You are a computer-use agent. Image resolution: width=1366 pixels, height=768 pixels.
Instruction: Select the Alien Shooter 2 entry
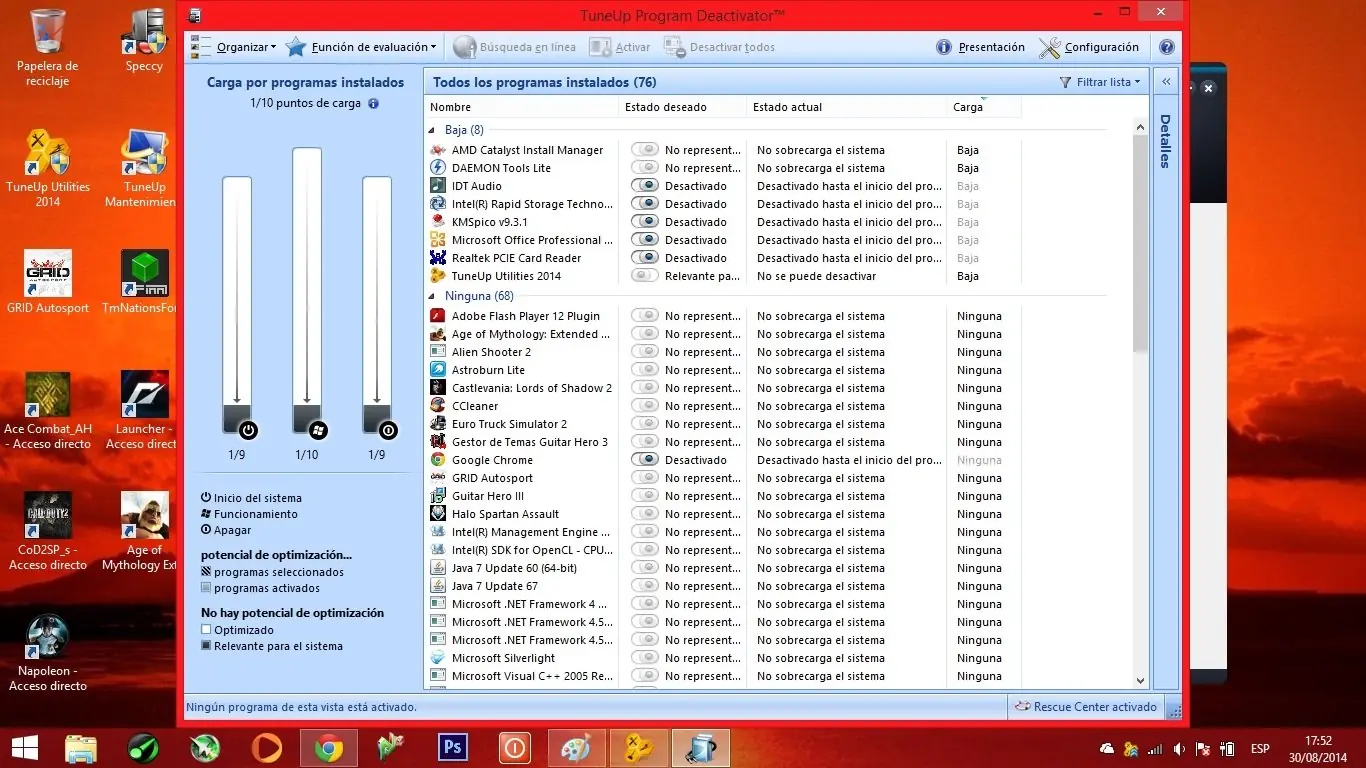(x=491, y=352)
